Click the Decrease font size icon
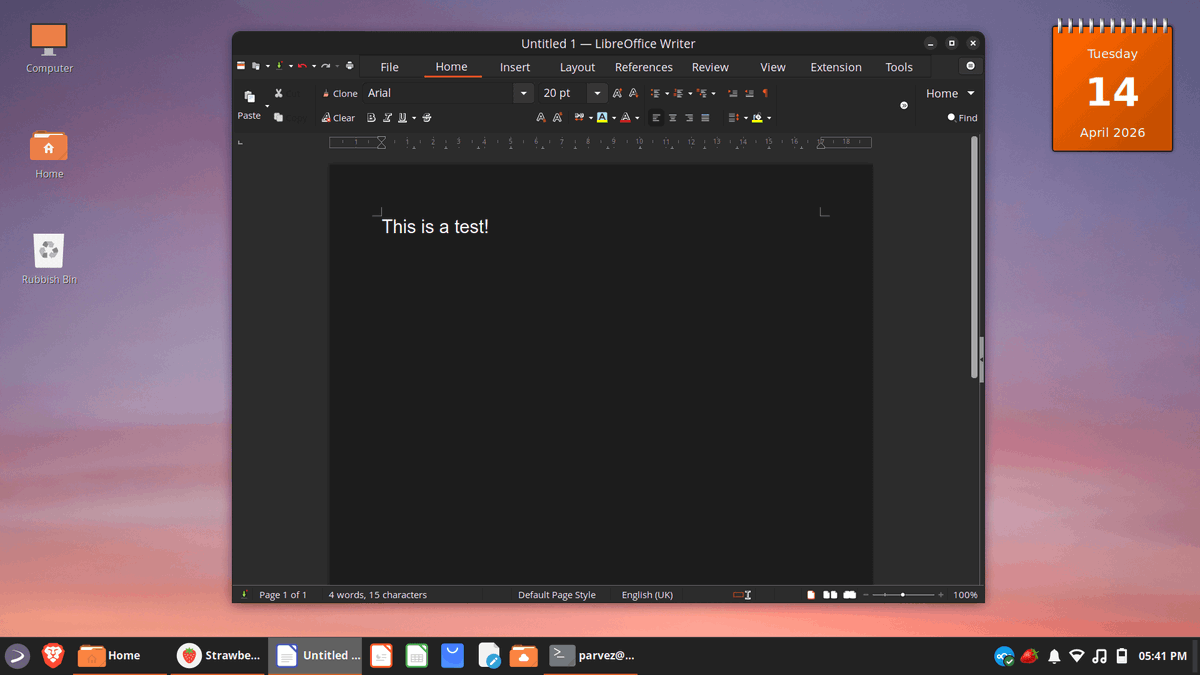1200x675 pixels. [633, 93]
